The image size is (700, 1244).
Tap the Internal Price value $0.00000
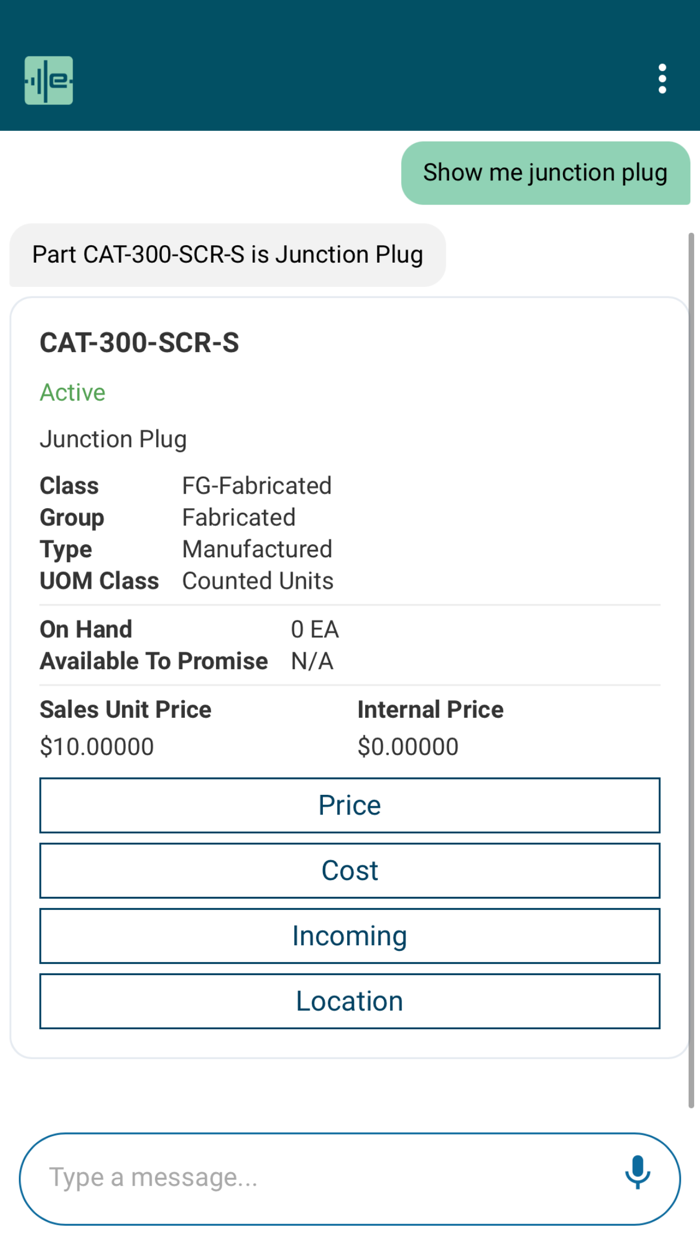[408, 747]
